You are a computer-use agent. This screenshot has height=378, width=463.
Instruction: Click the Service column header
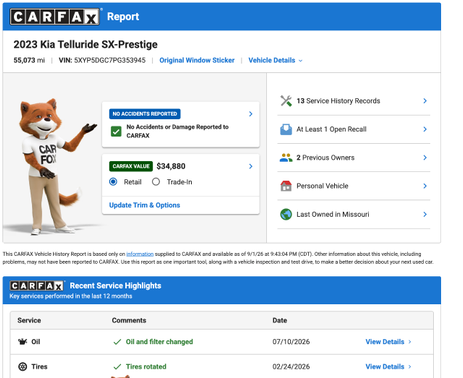point(29,320)
